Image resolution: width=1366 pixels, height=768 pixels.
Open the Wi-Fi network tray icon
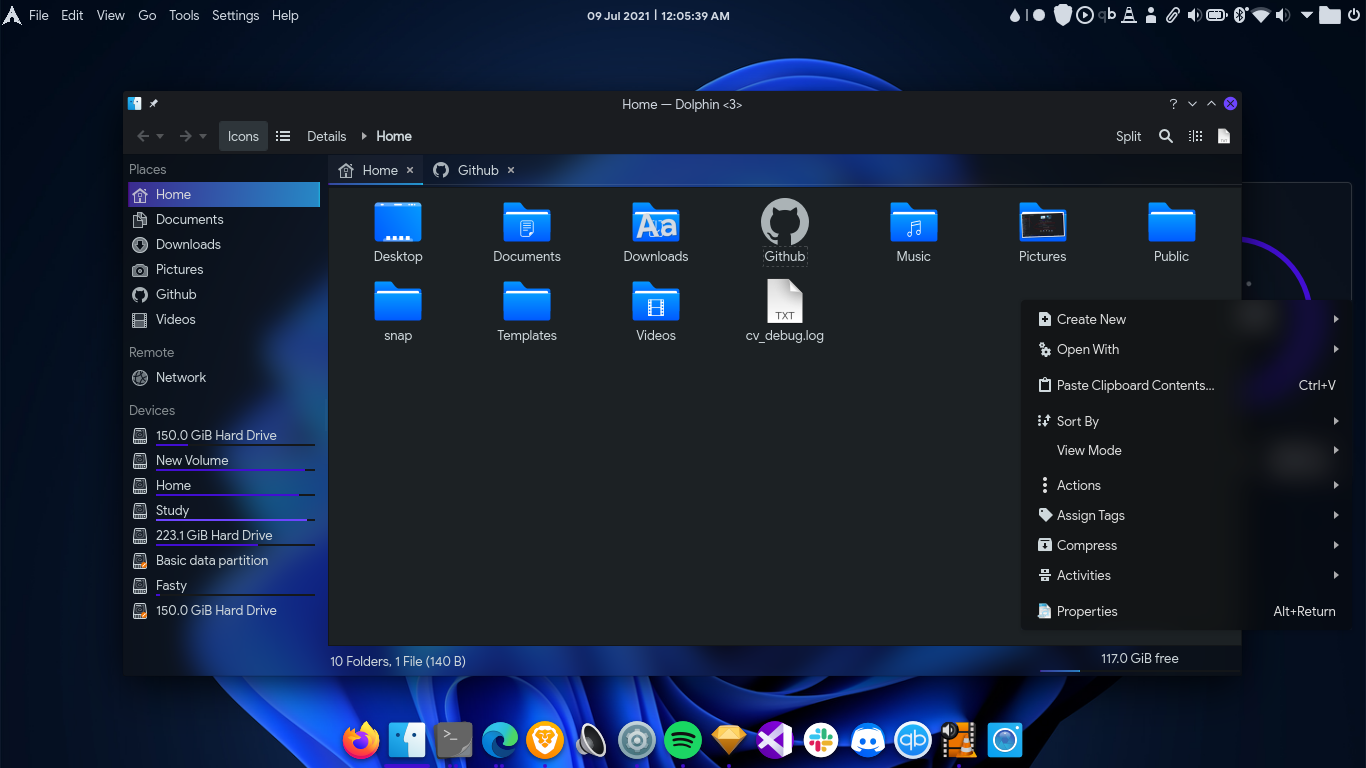(x=1261, y=15)
